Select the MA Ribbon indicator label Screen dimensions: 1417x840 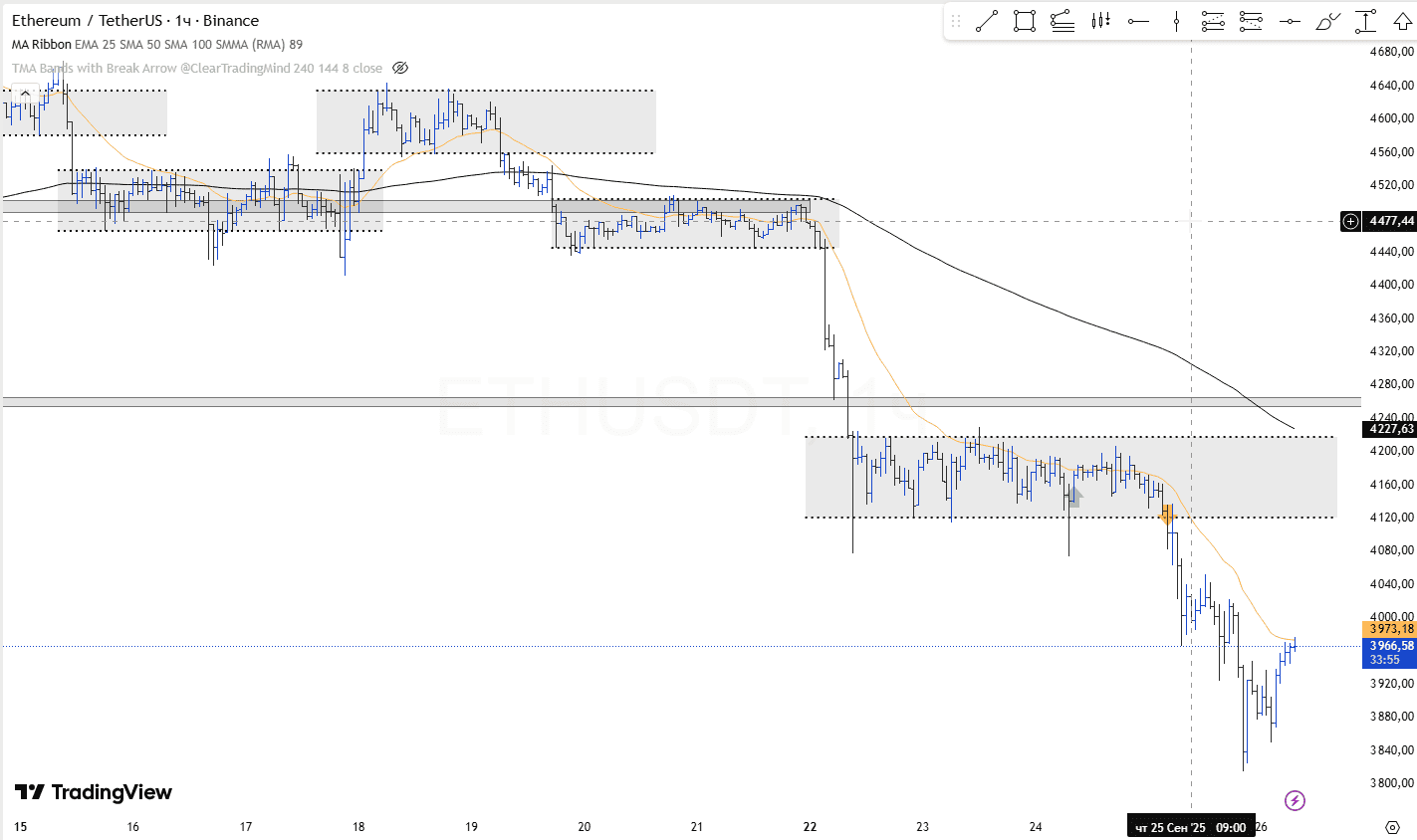coord(41,45)
